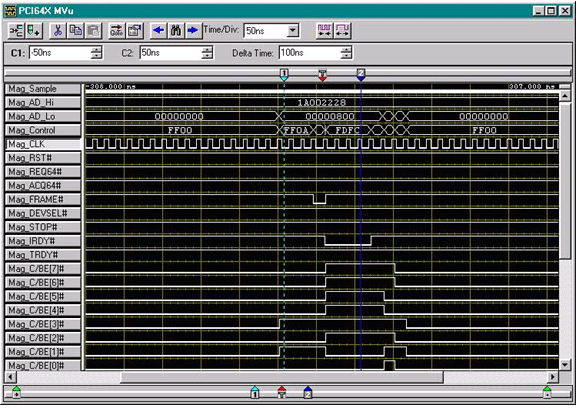
Task: Click the zoom-in waveform compress icon
Action: pyautogui.click(x=324, y=31)
